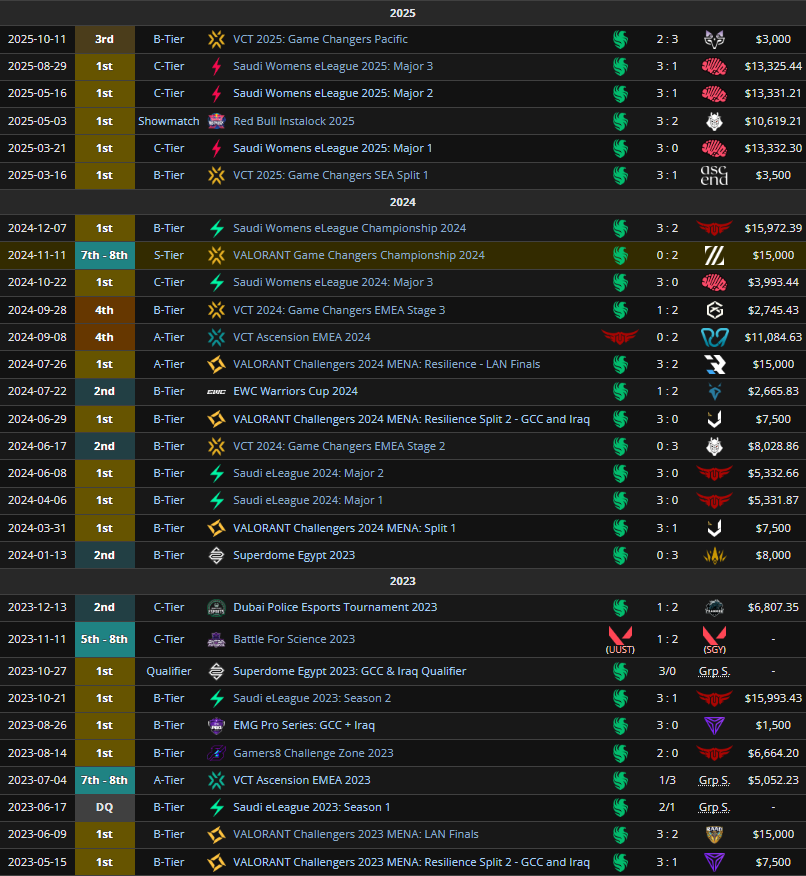Click the green team logo in the VALORANT Game Changers Championship 2024 row
The image size is (806, 876).
[x=620, y=255]
